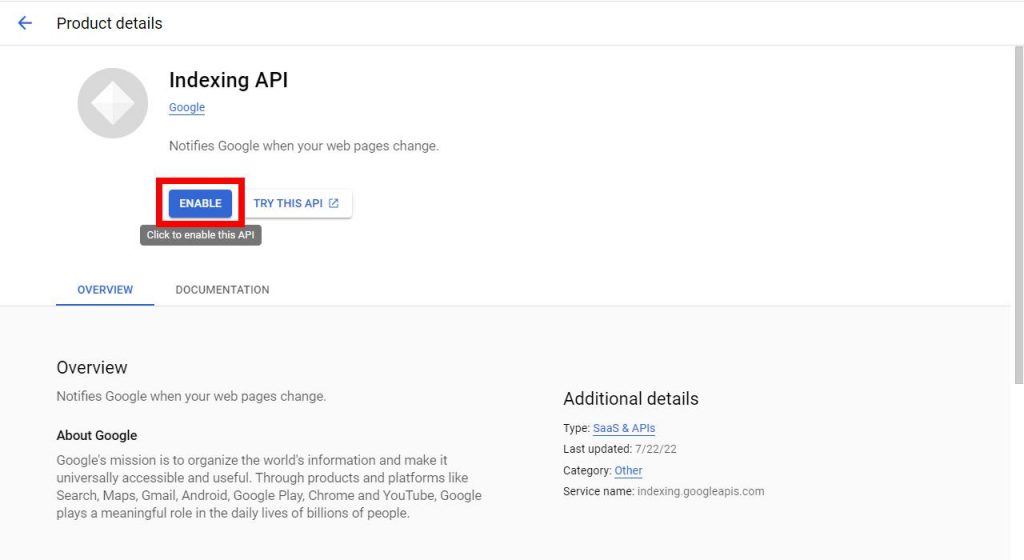Open the Google publisher link under Indexing API
This screenshot has width=1024, height=560.
pyautogui.click(x=187, y=108)
